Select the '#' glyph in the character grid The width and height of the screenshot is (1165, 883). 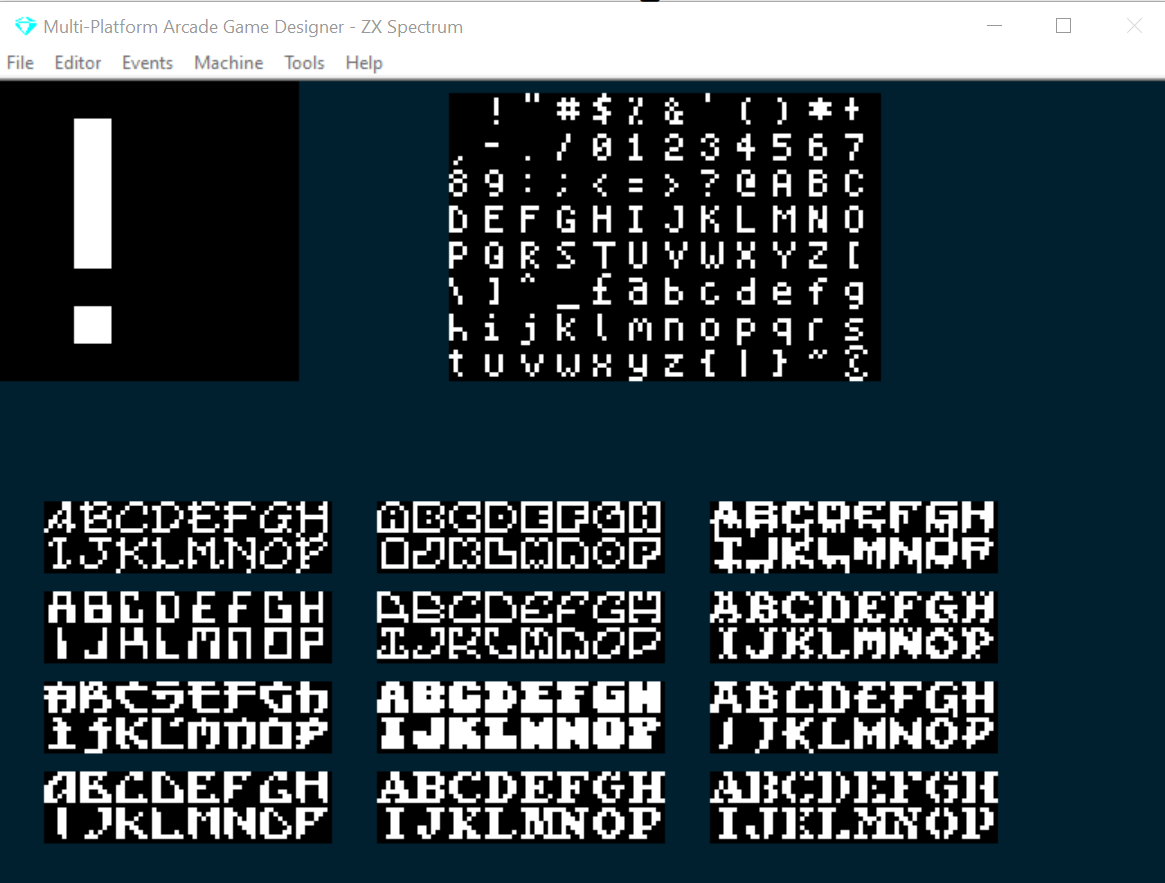point(567,111)
